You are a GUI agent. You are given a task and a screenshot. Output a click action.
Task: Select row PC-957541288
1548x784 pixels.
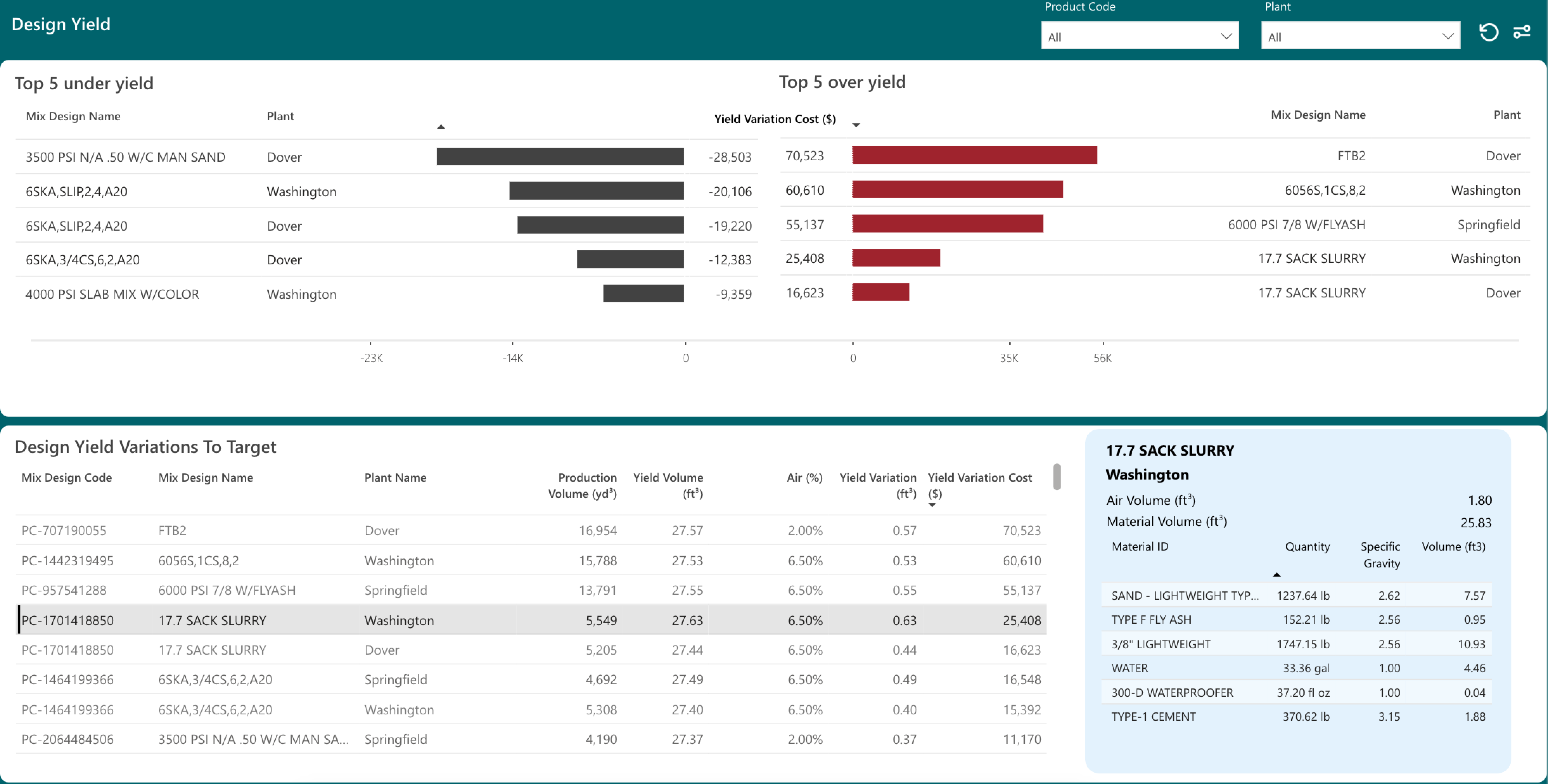click(531, 590)
